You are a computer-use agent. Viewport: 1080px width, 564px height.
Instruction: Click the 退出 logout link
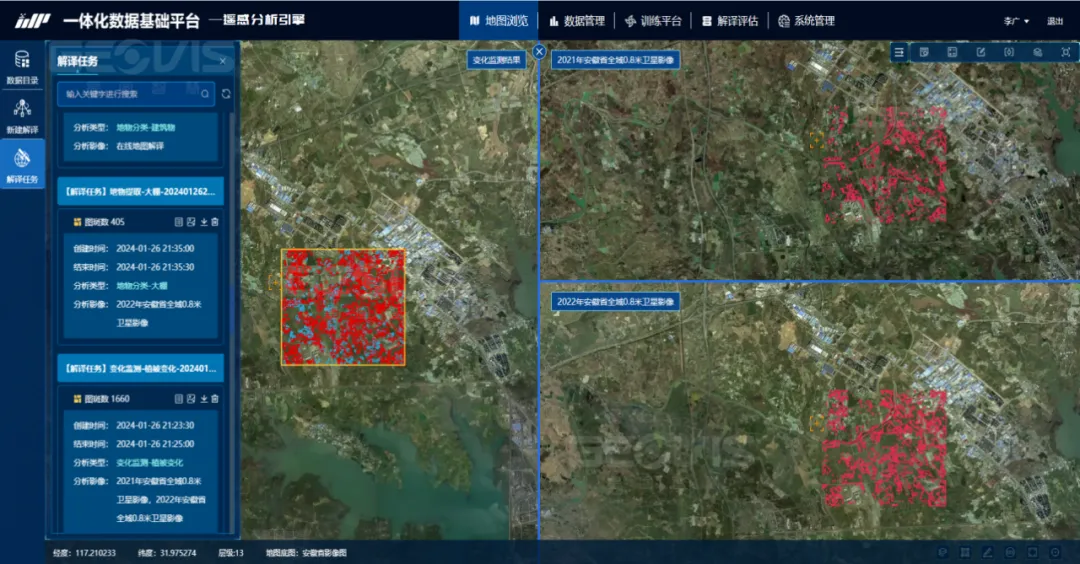1055,21
